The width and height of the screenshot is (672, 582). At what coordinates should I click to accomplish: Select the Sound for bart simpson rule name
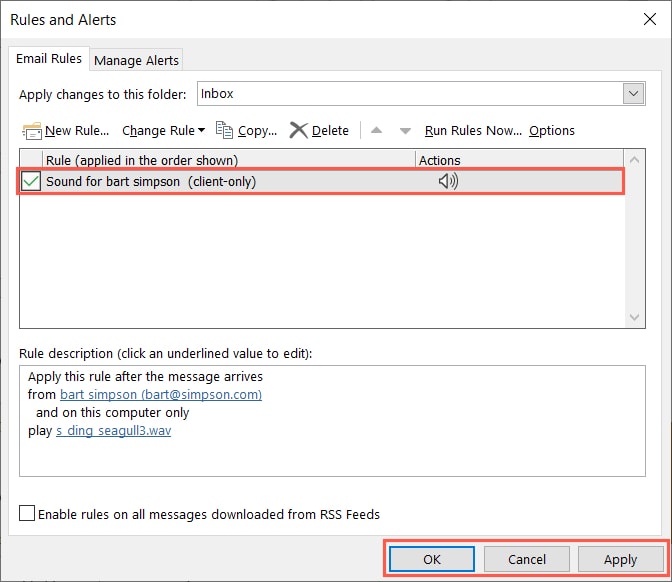coord(151,182)
